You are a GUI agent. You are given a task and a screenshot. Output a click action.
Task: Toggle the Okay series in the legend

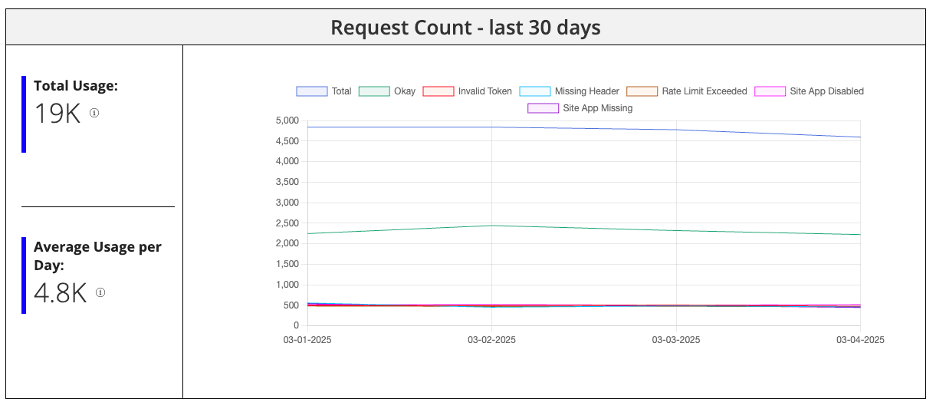click(x=387, y=91)
